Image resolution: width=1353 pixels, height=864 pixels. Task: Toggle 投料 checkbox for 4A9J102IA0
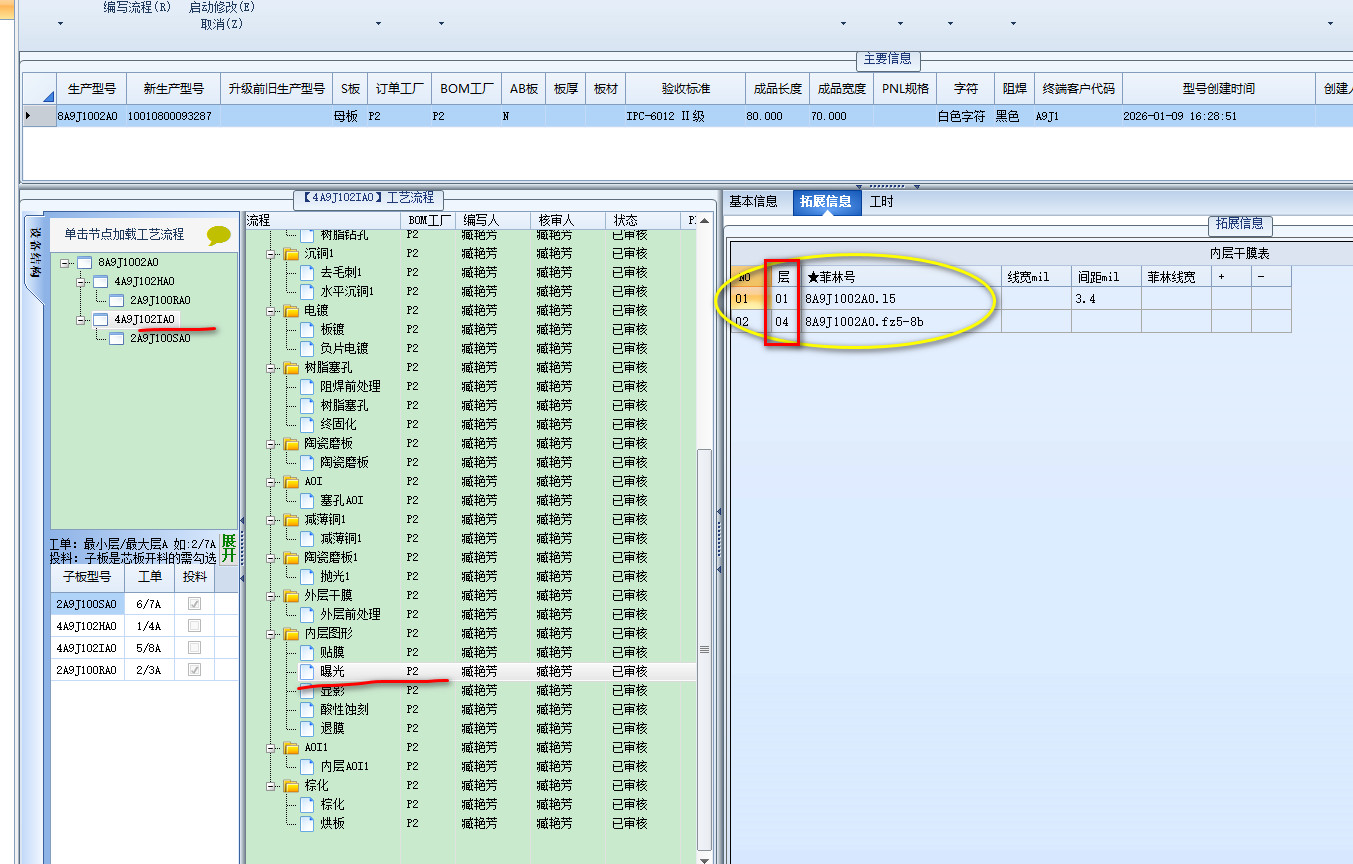(x=194, y=648)
